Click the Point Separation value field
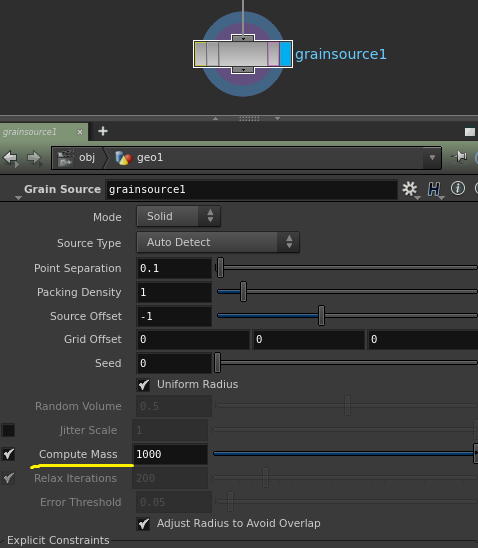The height and width of the screenshot is (548, 478). click(x=174, y=268)
